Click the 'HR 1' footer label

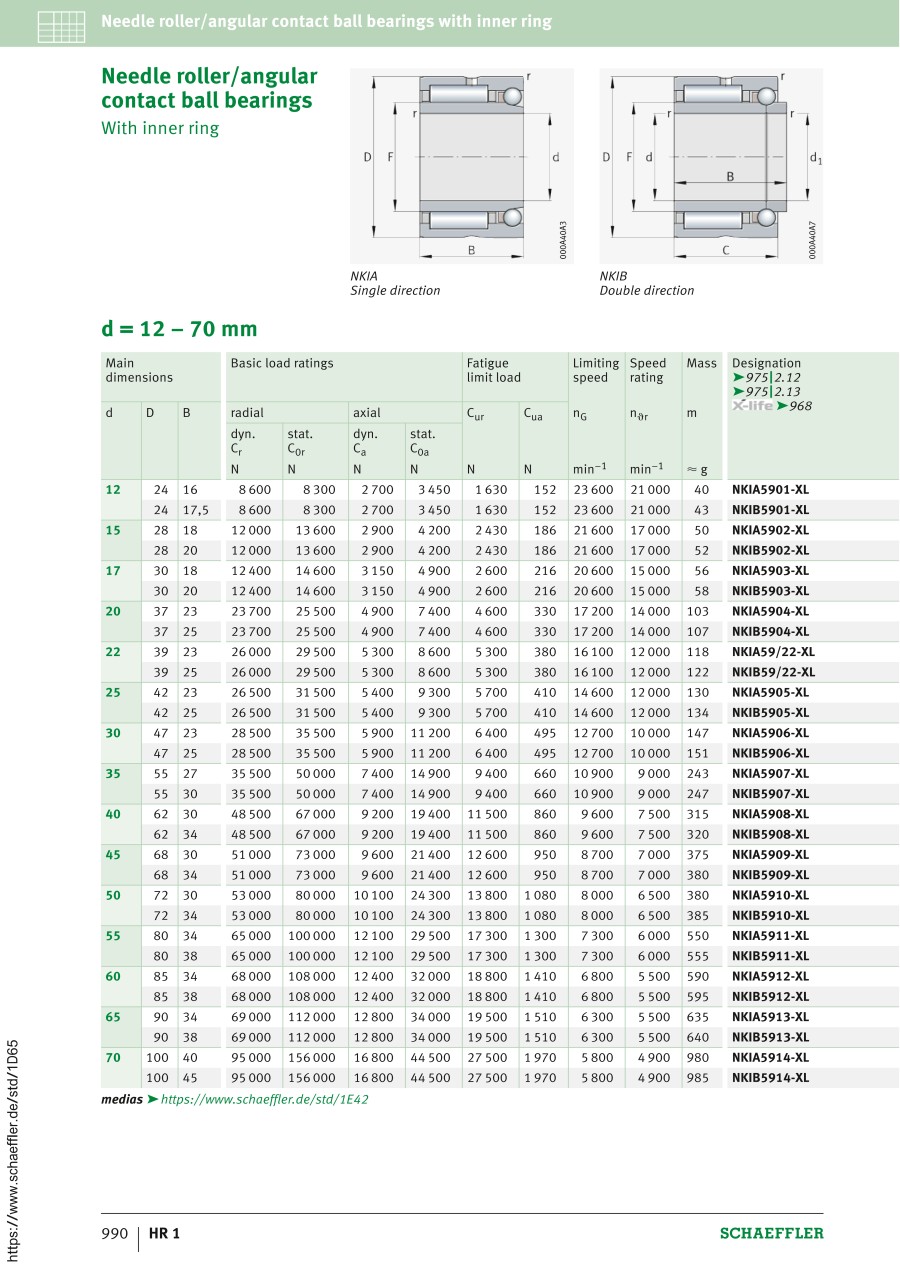164,1233
